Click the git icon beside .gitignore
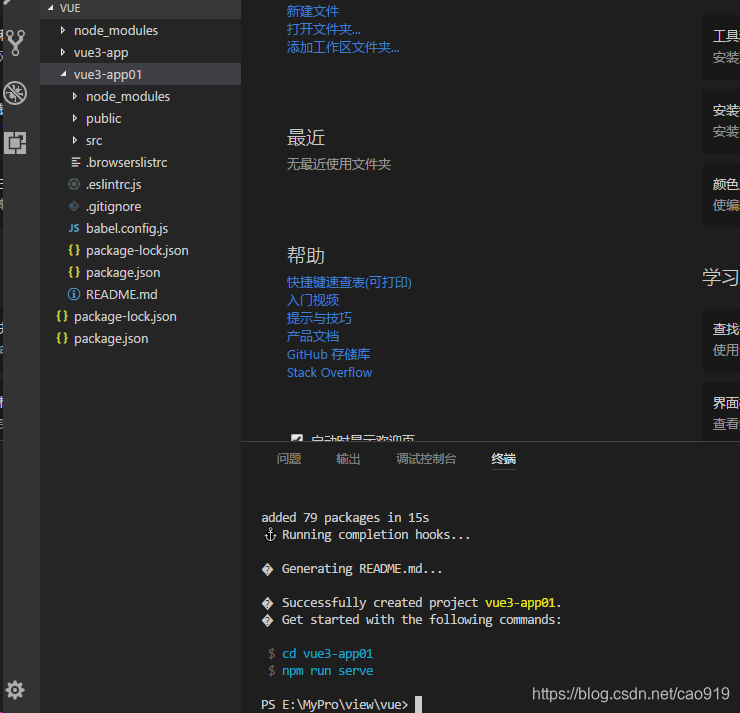 coord(74,206)
